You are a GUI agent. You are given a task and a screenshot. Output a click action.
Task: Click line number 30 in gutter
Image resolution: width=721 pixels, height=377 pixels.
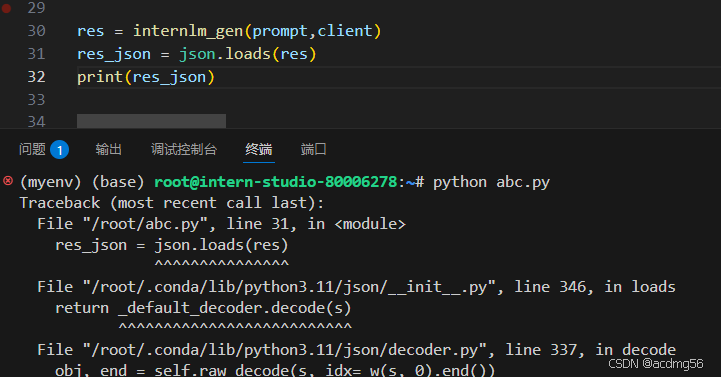pos(36,31)
